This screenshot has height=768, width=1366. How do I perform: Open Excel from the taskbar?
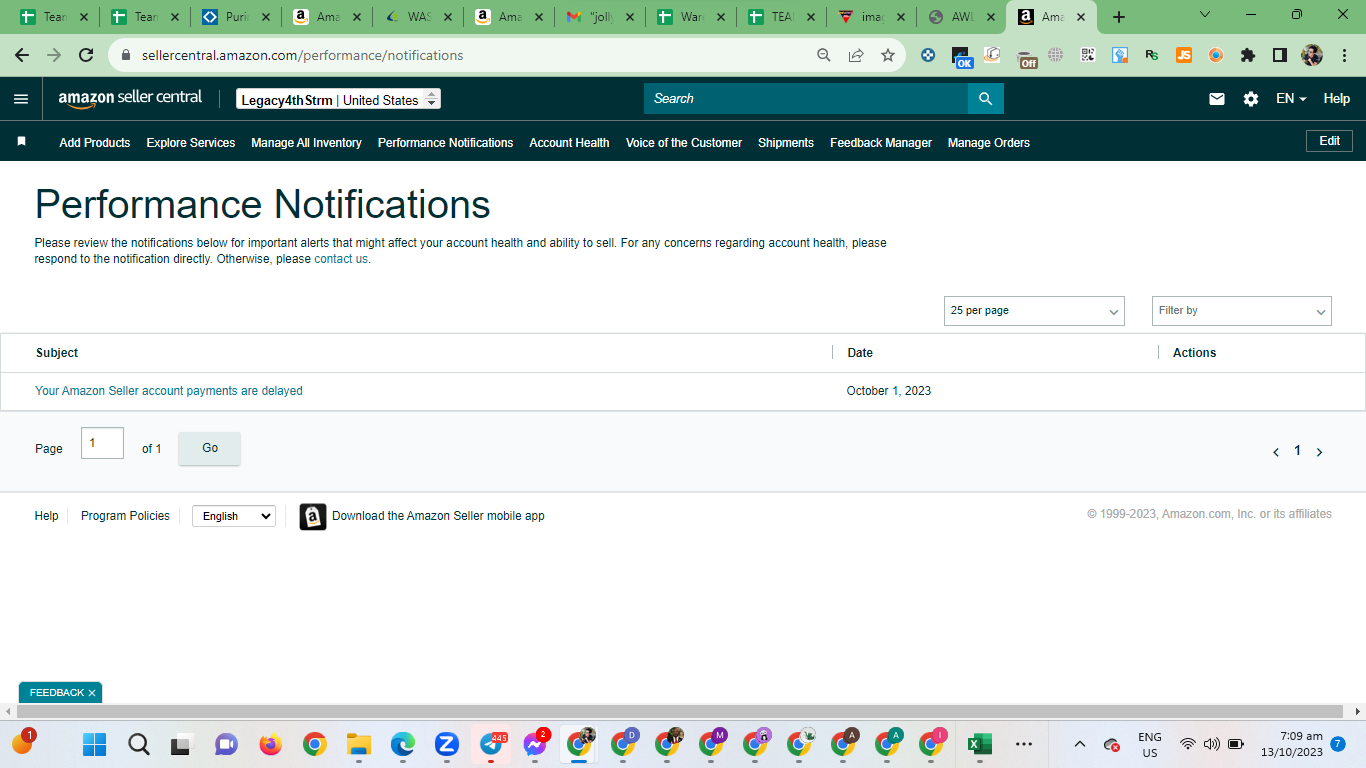[979, 744]
